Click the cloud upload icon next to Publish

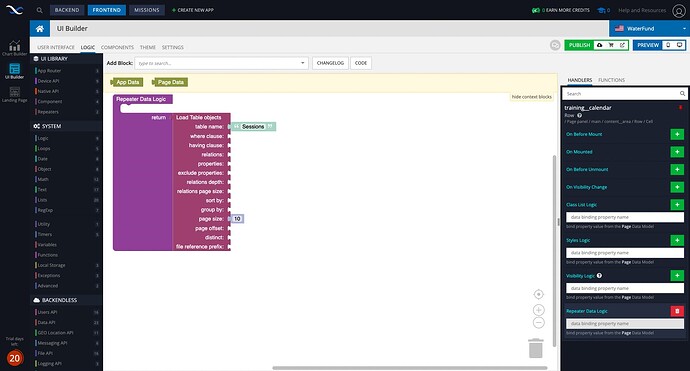point(599,45)
